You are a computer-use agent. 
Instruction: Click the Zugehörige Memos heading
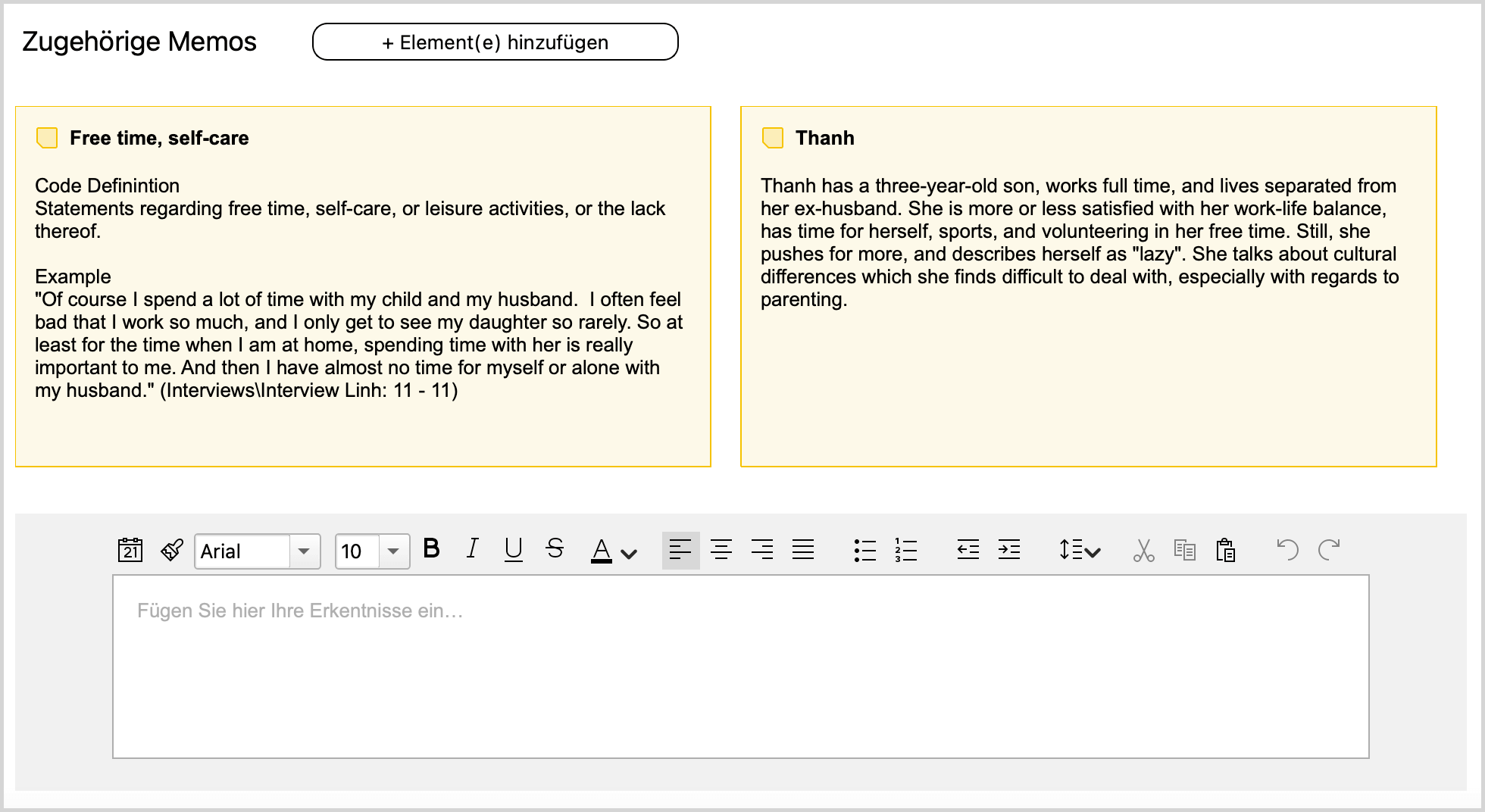click(x=139, y=42)
